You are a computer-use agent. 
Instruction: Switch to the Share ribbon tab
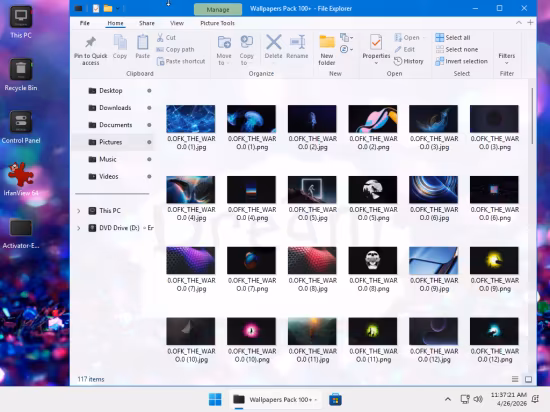(x=147, y=23)
